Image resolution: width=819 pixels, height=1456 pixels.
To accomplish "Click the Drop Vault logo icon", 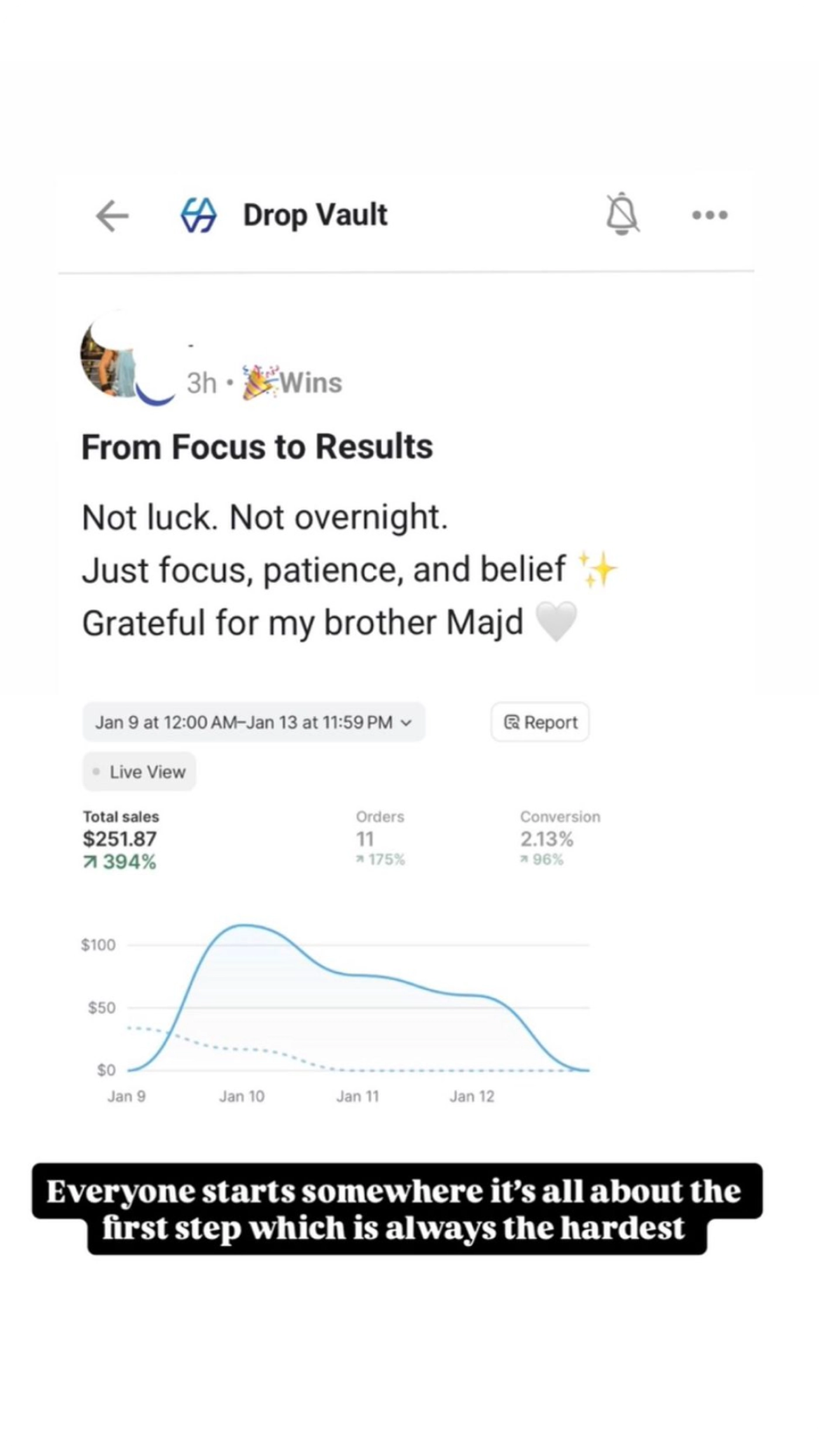I will tap(198, 215).
